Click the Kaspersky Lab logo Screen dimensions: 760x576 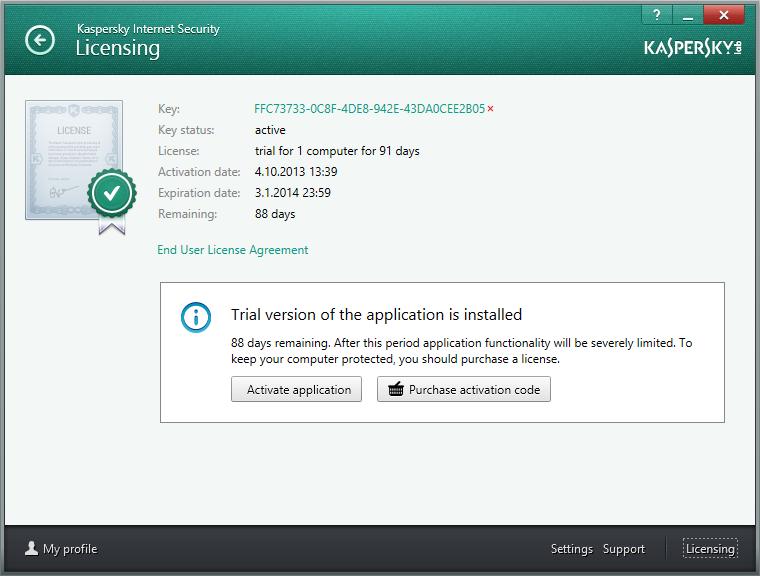click(693, 48)
